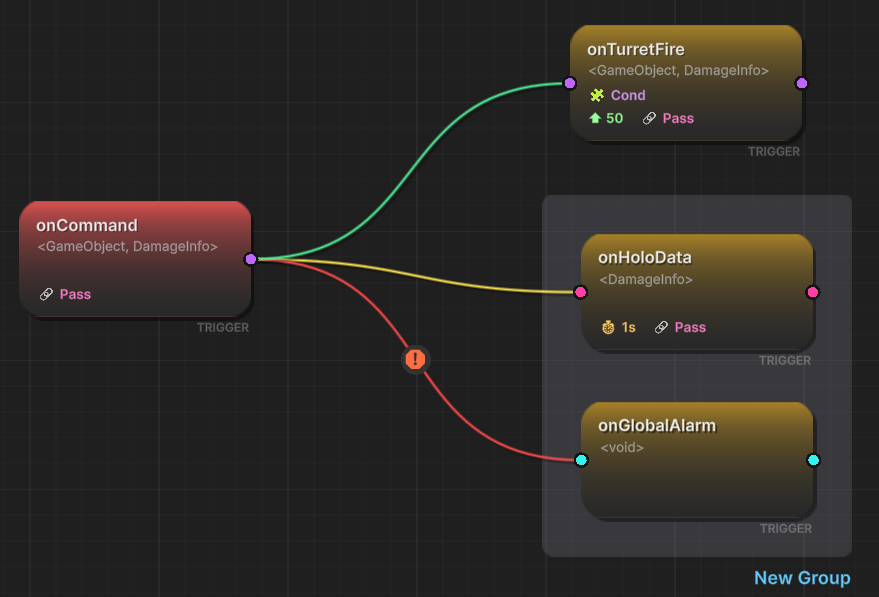
Task: Click the puzzle-piece Cond icon on onTurretFire
Action: pos(598,95)
